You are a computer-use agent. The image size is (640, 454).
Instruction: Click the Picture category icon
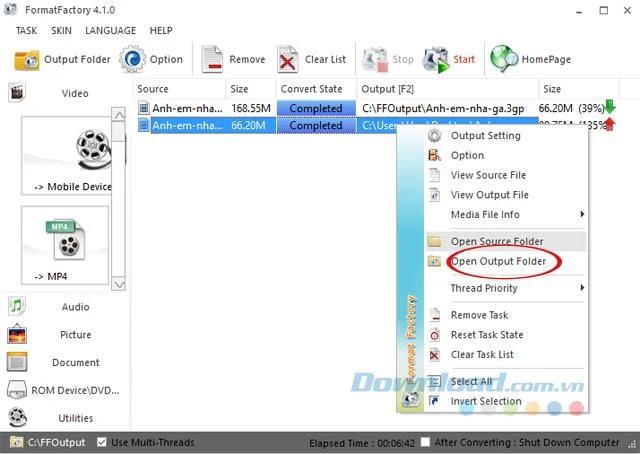[17, 334]
